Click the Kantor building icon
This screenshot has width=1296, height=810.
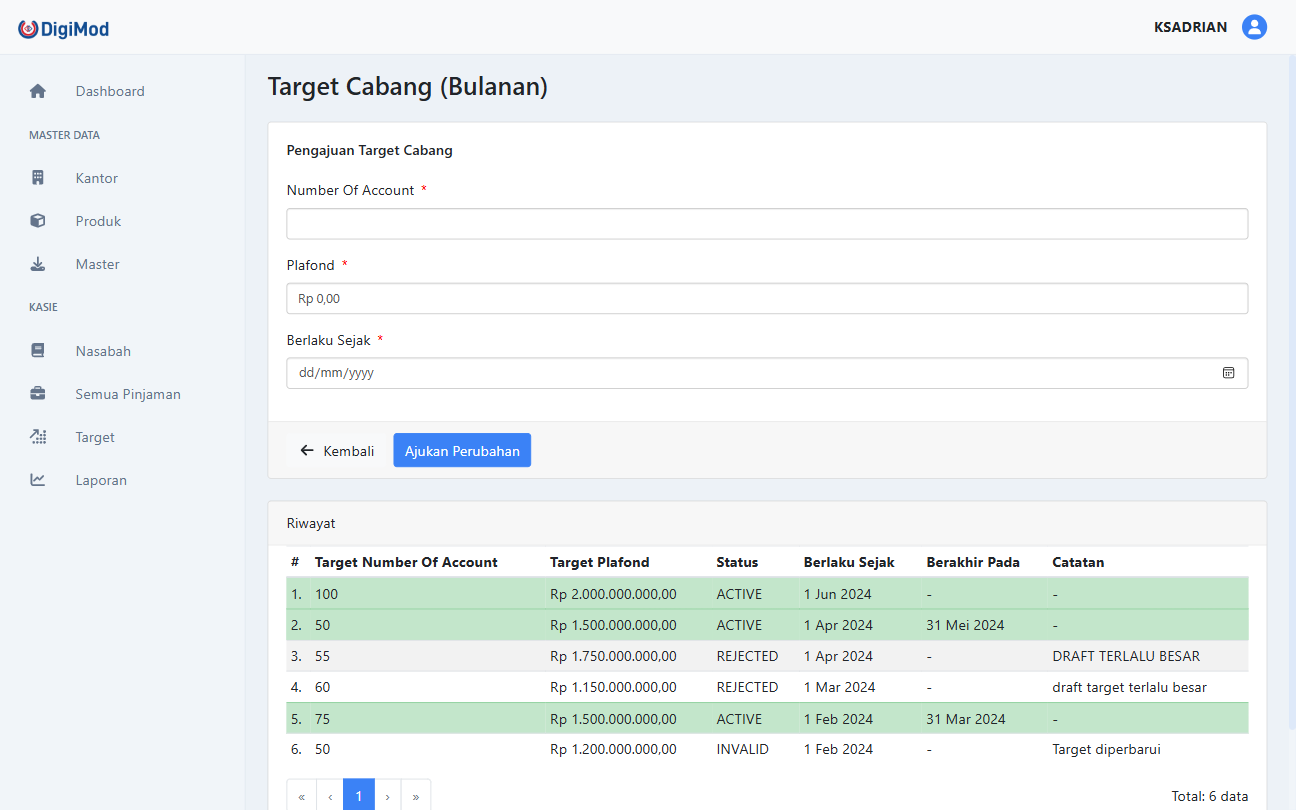click(x=38, y=178)
